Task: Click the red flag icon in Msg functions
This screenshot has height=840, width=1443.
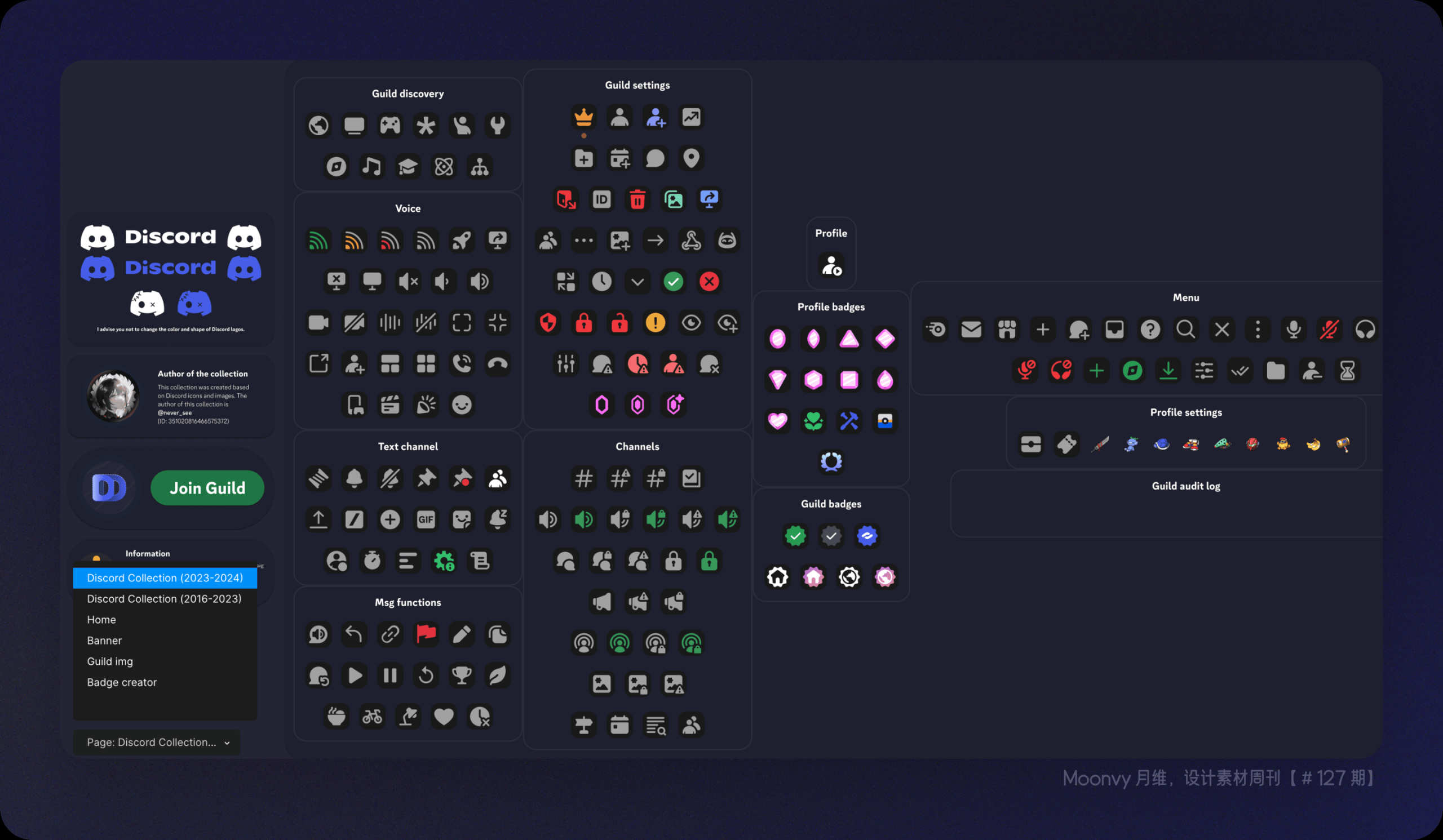Action: [426, 634]
